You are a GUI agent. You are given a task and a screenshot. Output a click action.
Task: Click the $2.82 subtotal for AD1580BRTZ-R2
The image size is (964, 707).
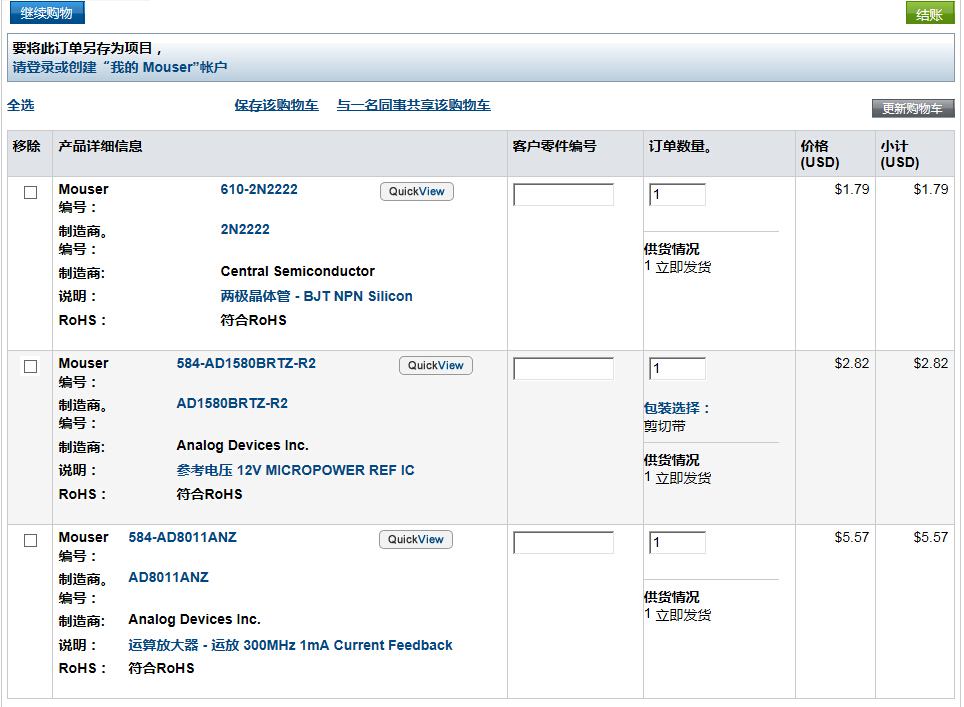(x=930, y=363)
